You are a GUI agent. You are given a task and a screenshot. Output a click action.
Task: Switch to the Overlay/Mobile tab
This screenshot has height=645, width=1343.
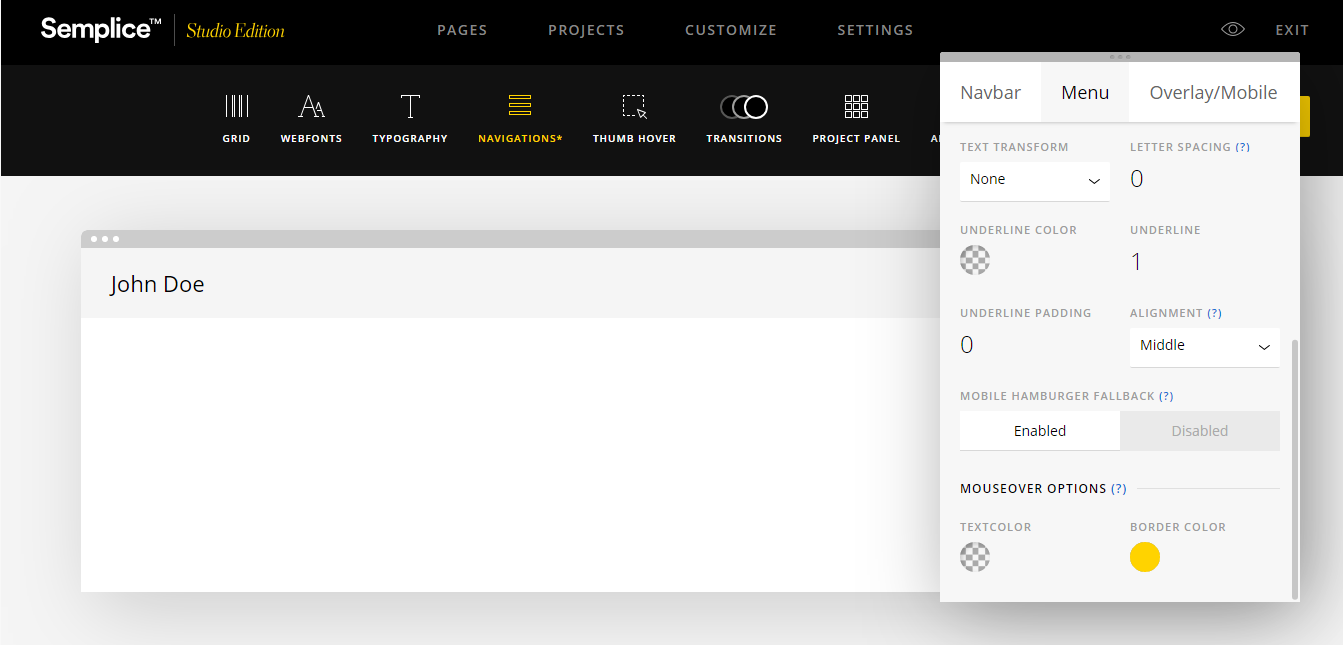pos(1213,93)
